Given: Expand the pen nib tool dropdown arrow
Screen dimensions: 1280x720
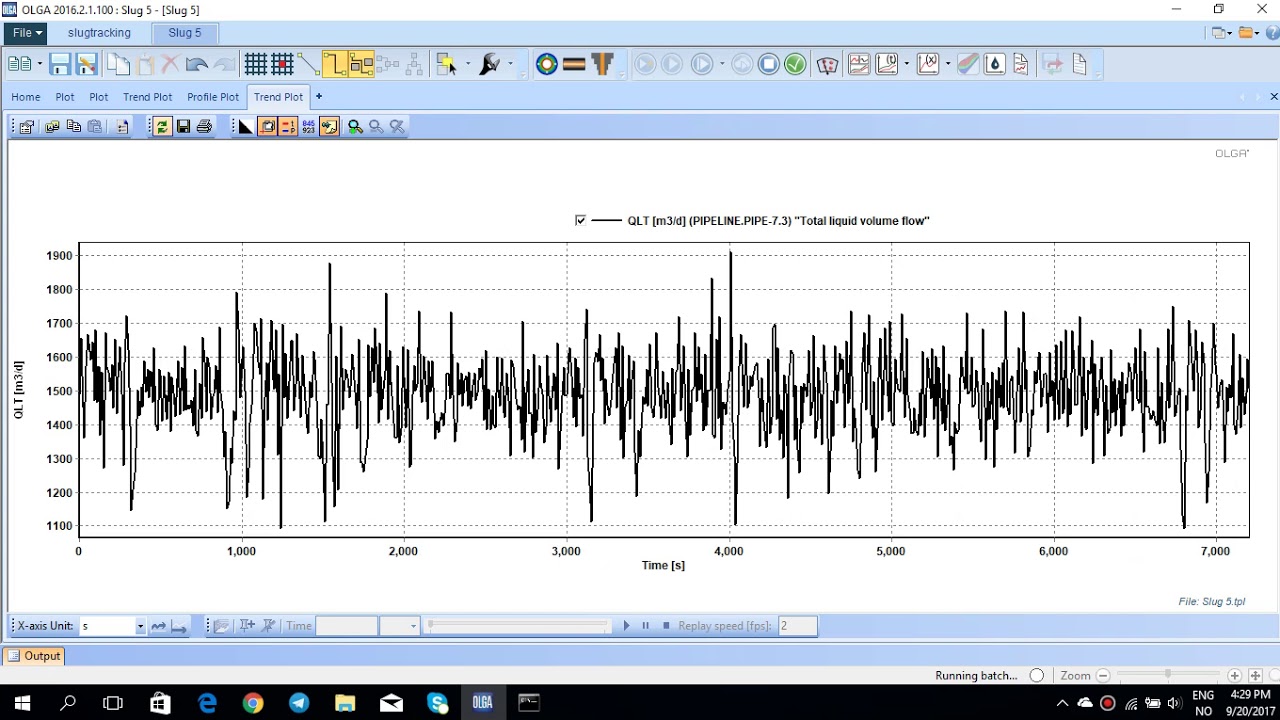Looking at the screenshot, I should click(x=510, y=65).
